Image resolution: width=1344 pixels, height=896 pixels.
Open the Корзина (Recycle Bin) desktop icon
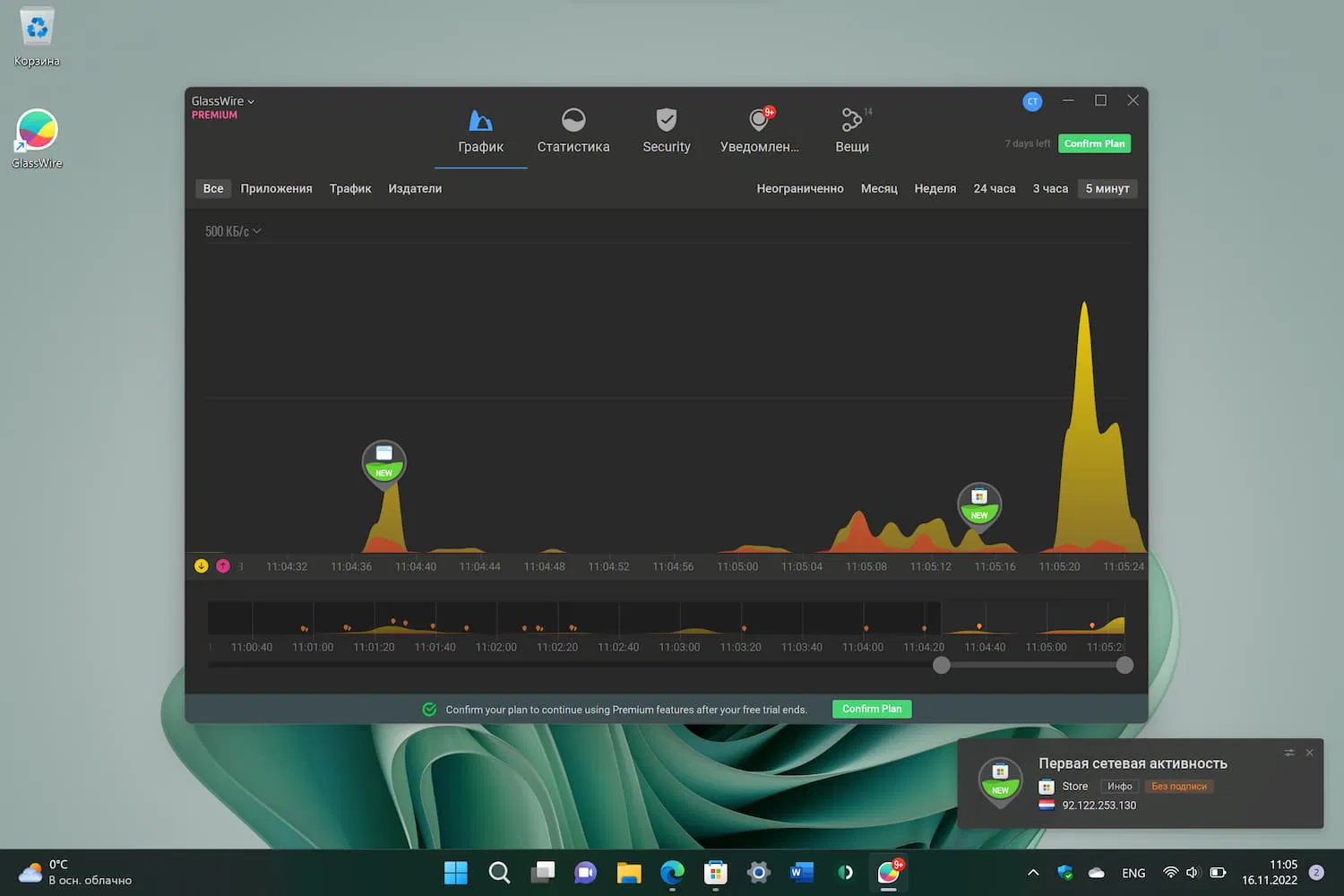[x=37, y=37]
